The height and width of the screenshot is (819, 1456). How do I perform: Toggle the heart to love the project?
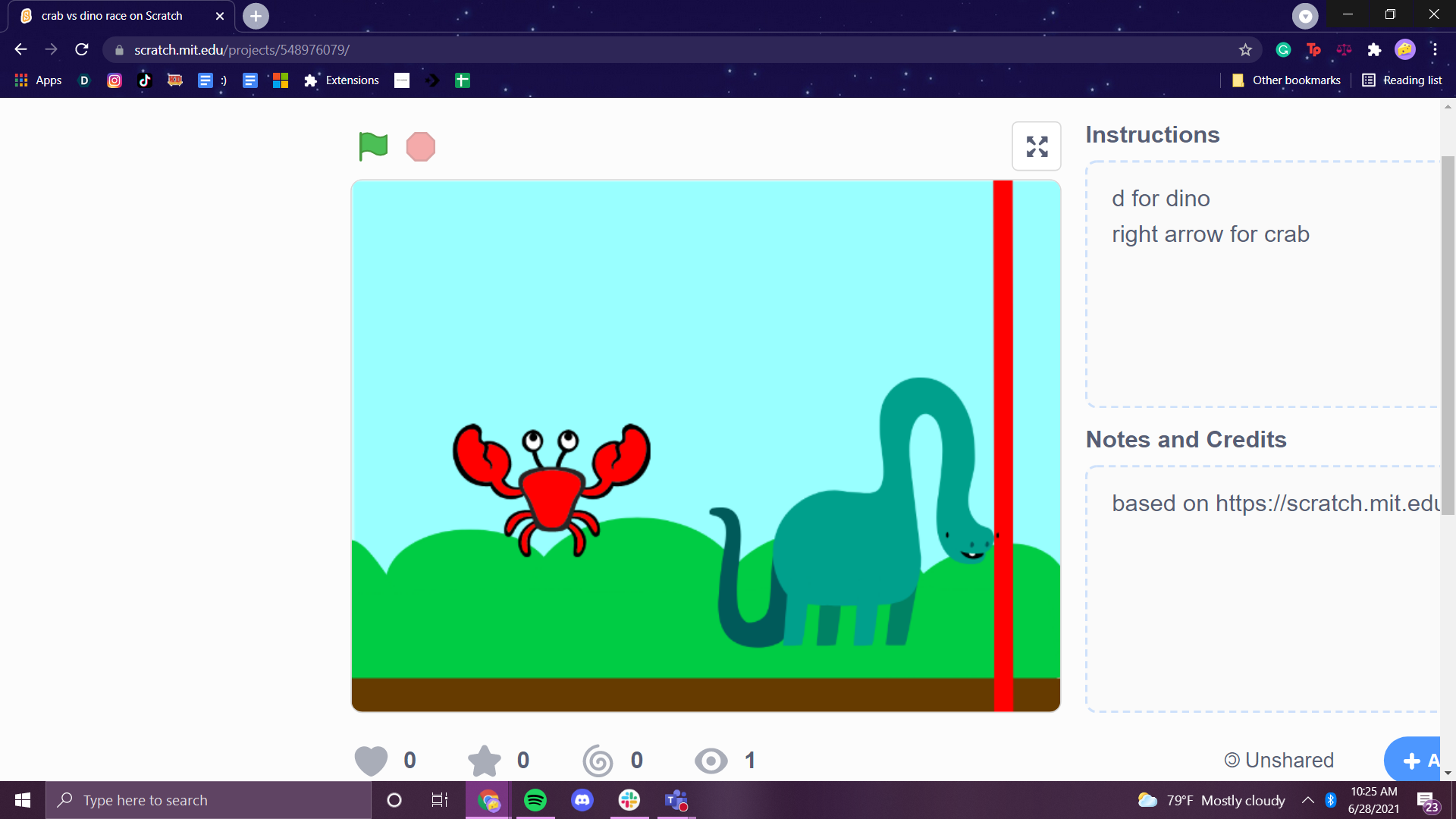point(369,761)
